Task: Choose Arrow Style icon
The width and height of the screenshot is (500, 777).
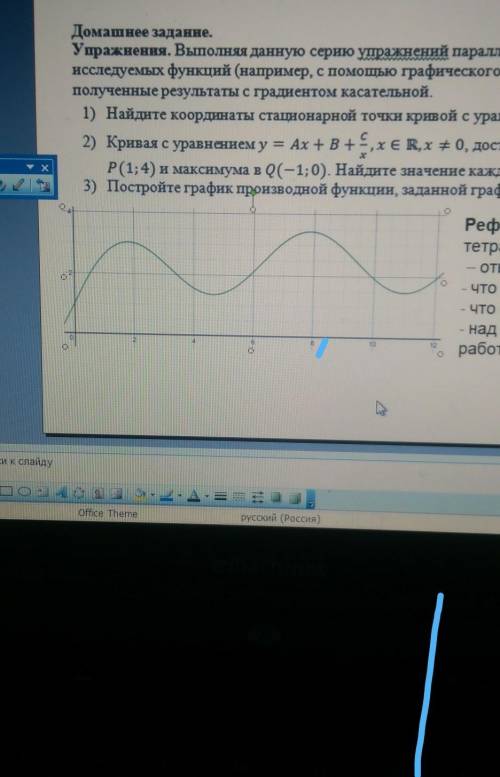Action: 258,497
